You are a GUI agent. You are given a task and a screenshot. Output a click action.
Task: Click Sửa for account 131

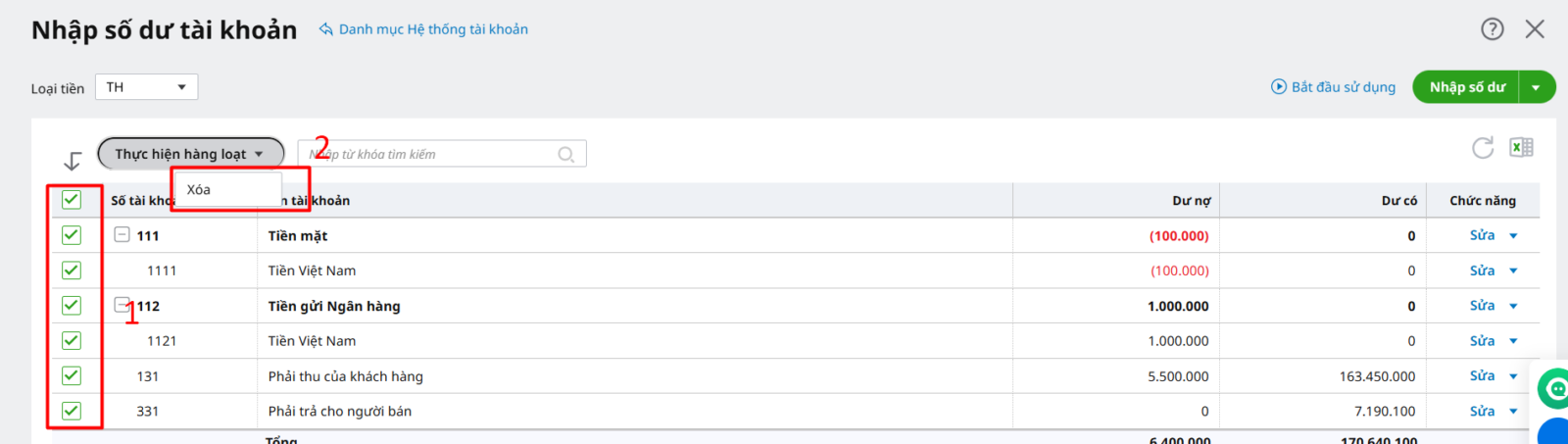pyautogui.click(x=1482, y=376)
